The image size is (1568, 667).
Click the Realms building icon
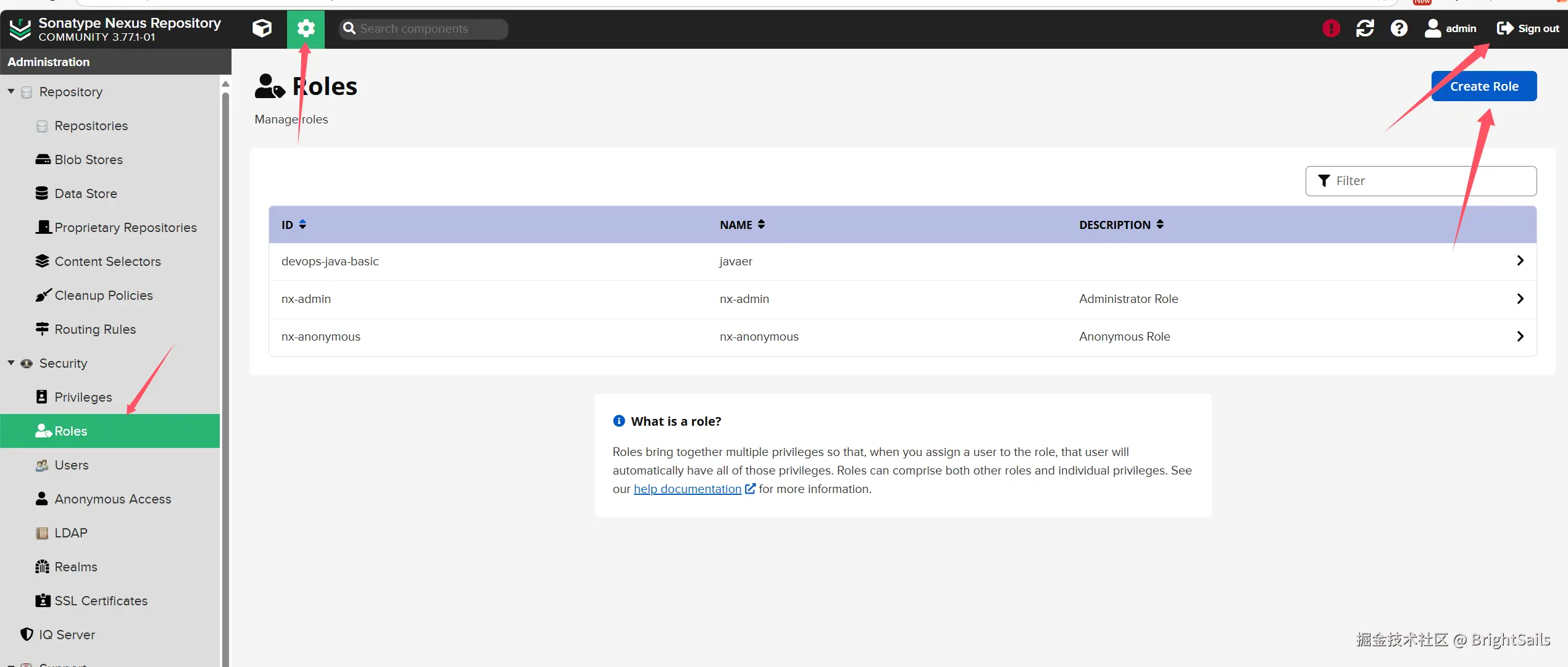(x=42, y=566)
